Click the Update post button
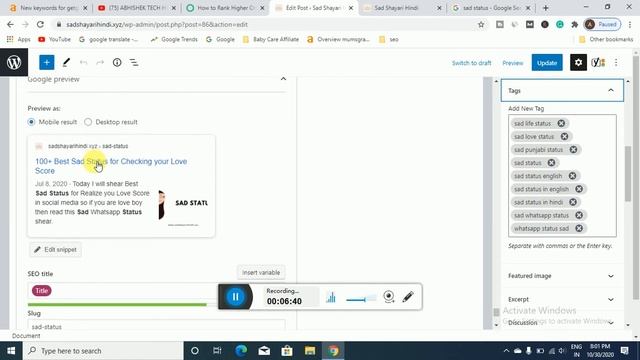 click(x=547, y=63)
